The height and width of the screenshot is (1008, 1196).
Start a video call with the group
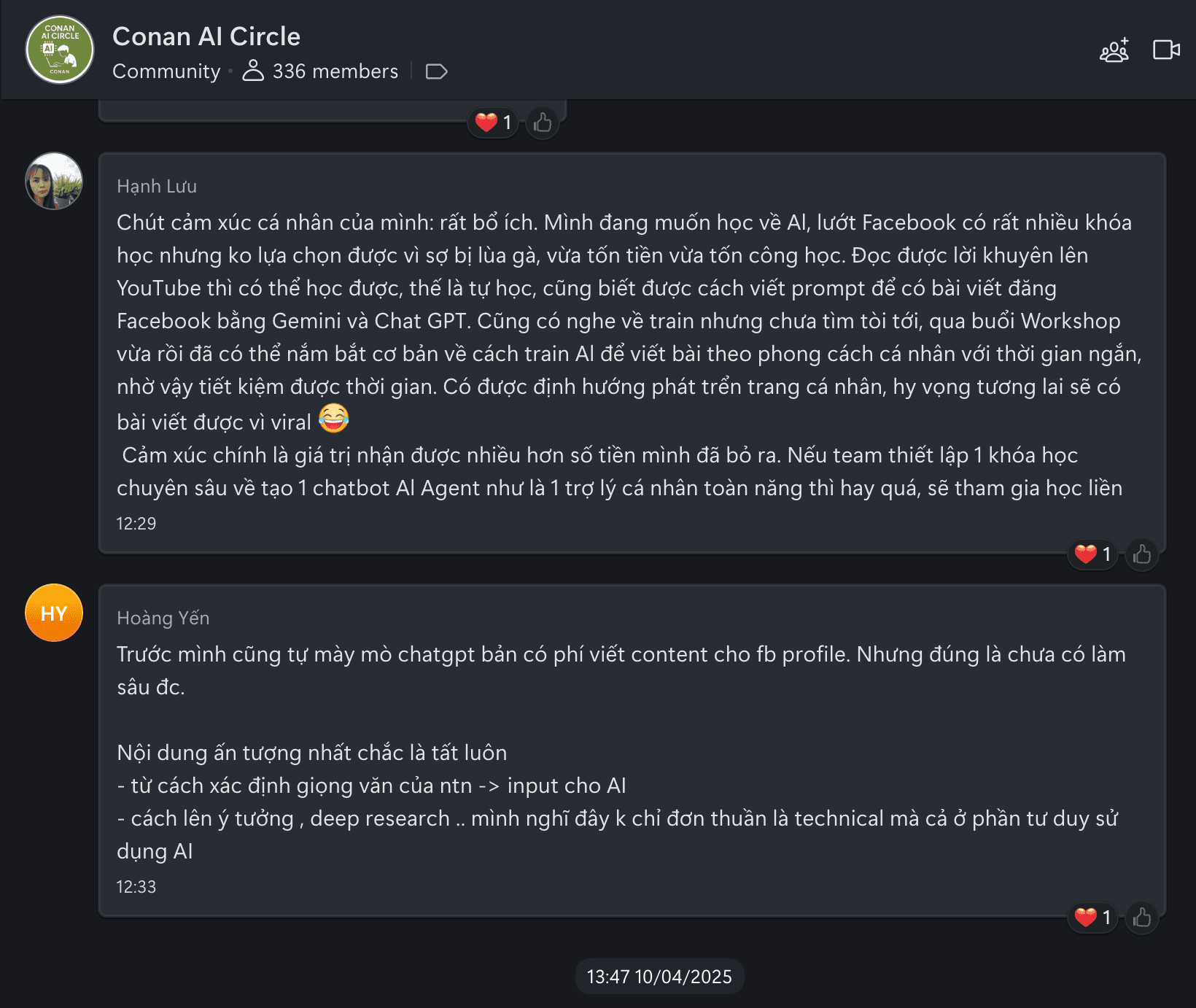(1166, 50)
